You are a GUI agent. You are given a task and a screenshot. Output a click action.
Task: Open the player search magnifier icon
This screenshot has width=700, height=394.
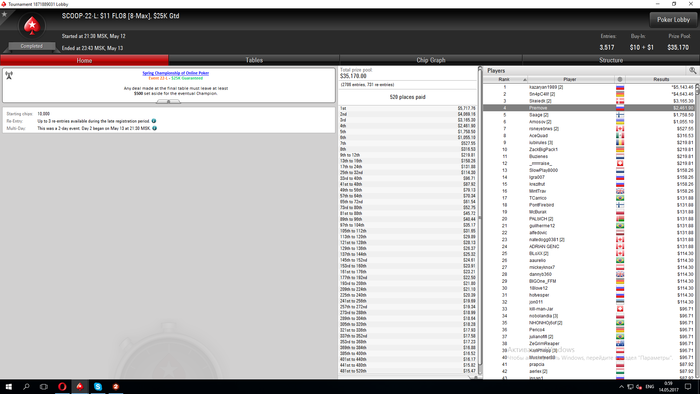point(692,71)
